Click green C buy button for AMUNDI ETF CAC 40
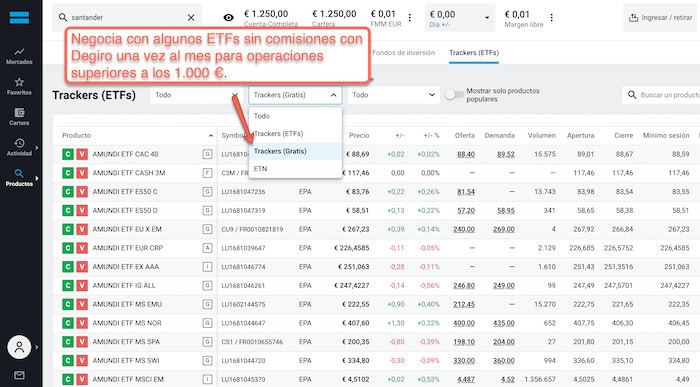Screen dimensions: 700x387 (x=68, y=154)
